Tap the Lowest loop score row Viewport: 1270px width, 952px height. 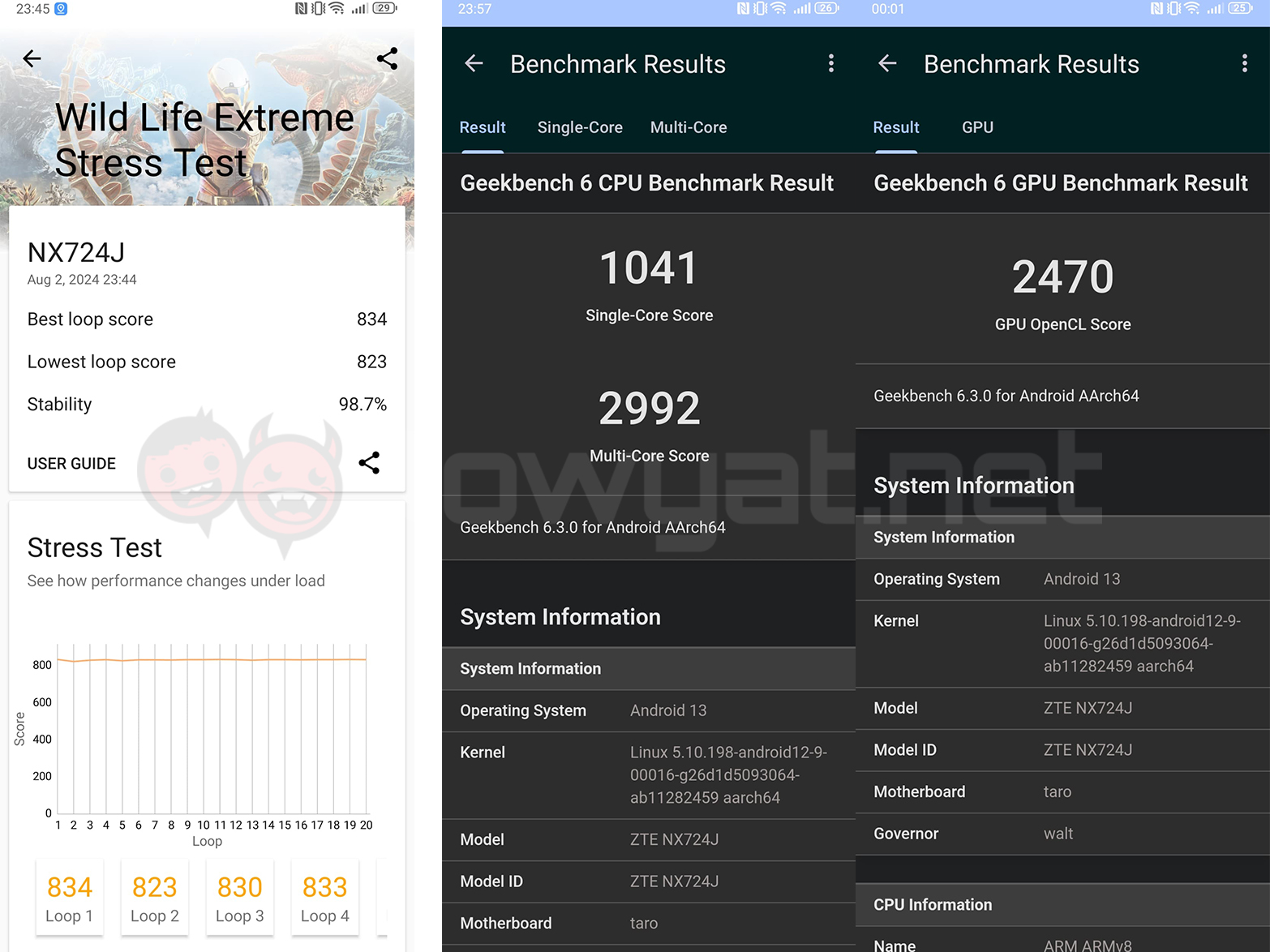click(x=207, y=362)
